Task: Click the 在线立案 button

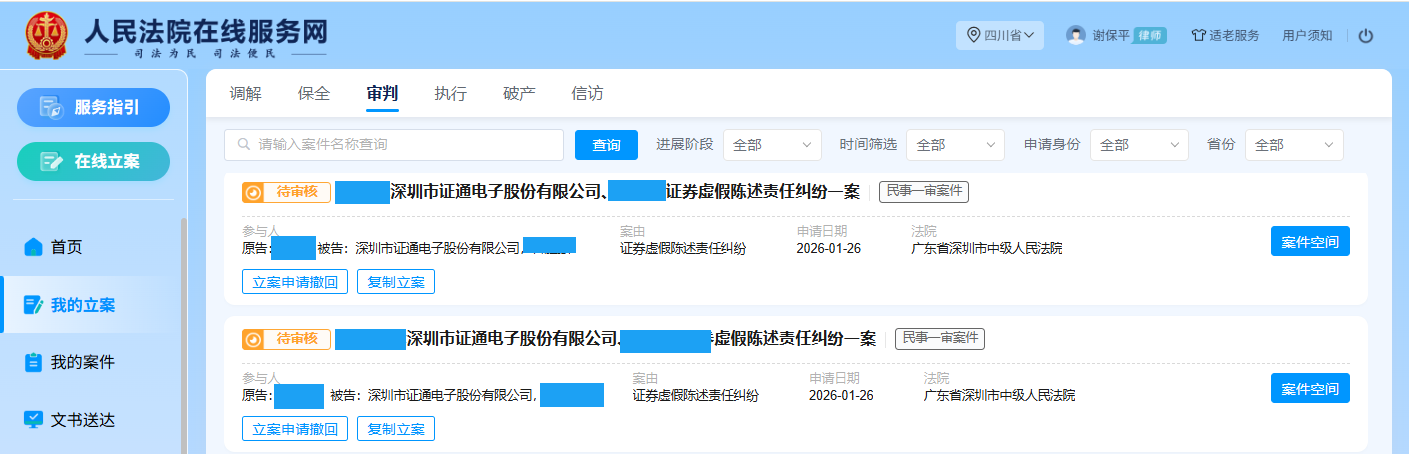Action: pos(93,161)
